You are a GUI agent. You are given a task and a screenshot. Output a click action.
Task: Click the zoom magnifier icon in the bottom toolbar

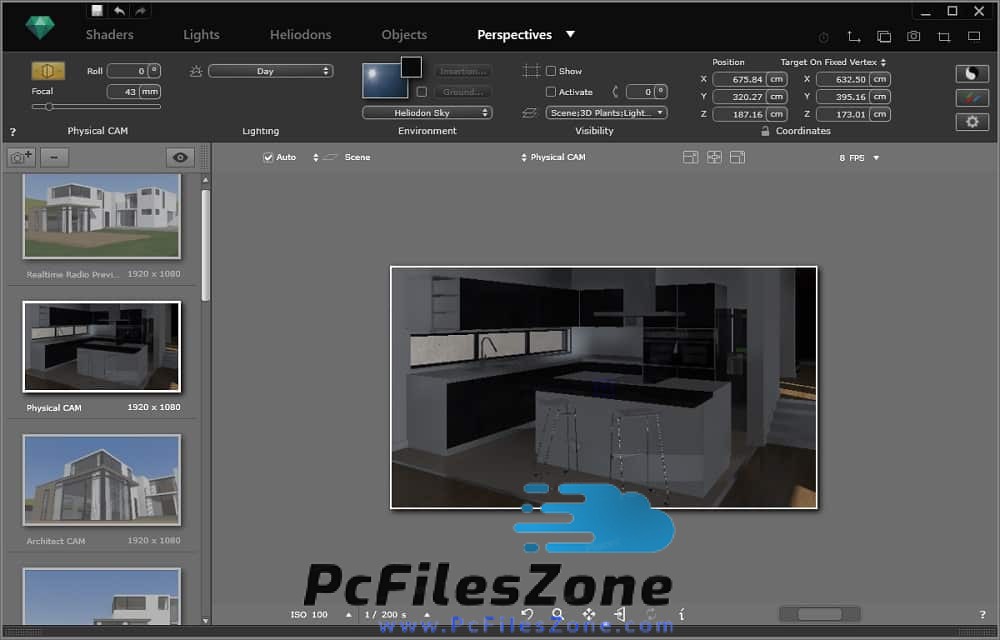[558, 614]
